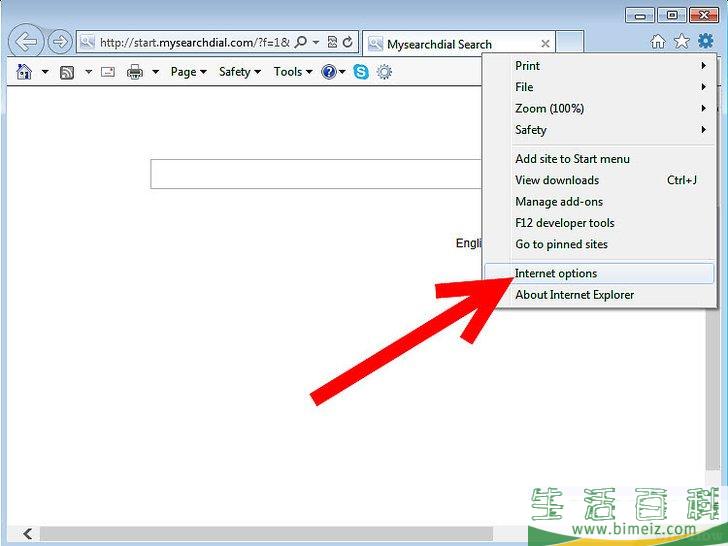Open the Print submenu in gear menu
The height and width of the screenshot is (546, 728).
599,66
